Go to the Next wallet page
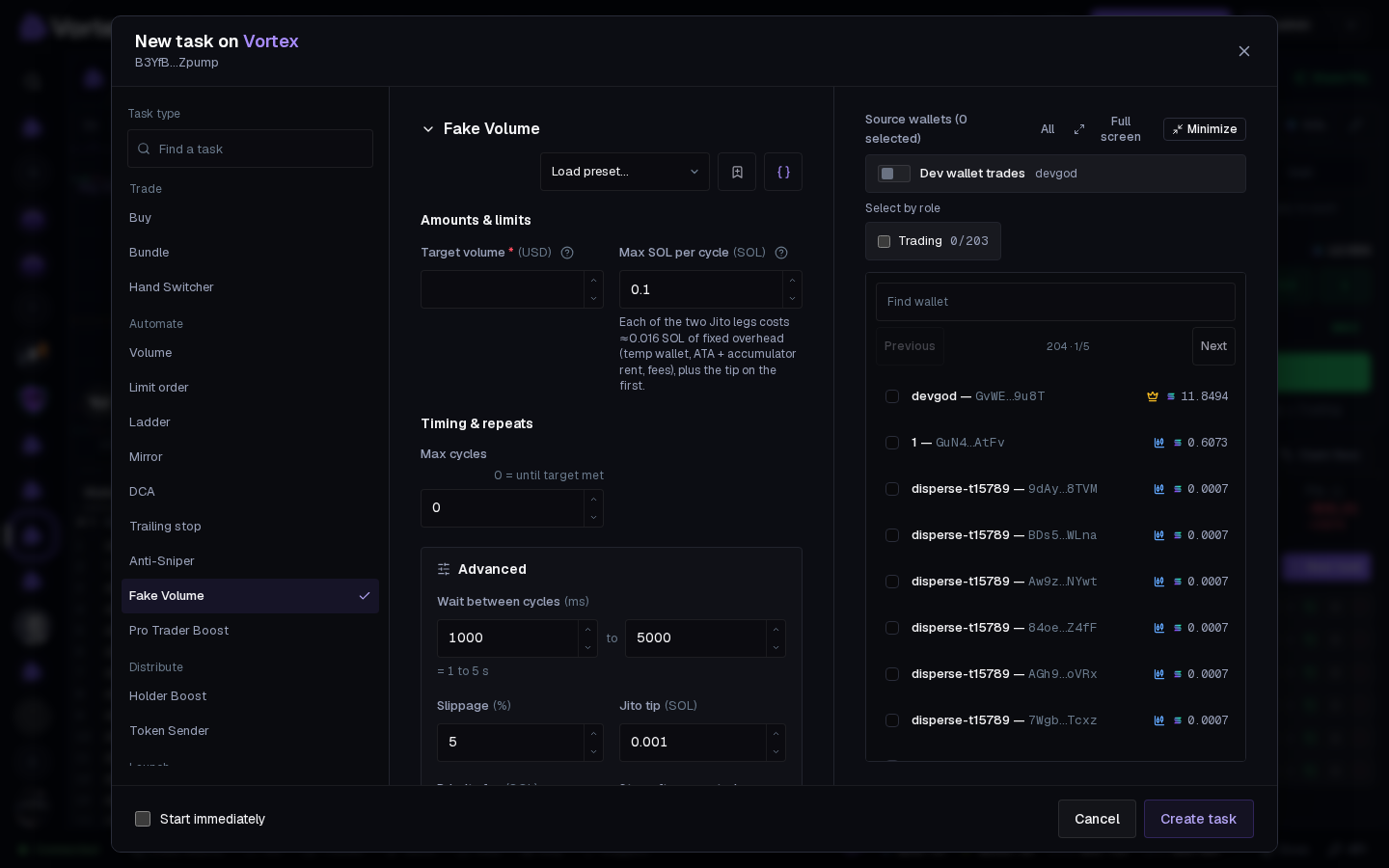Viewport: 1389px width, 868px height. click(1213, 346)
